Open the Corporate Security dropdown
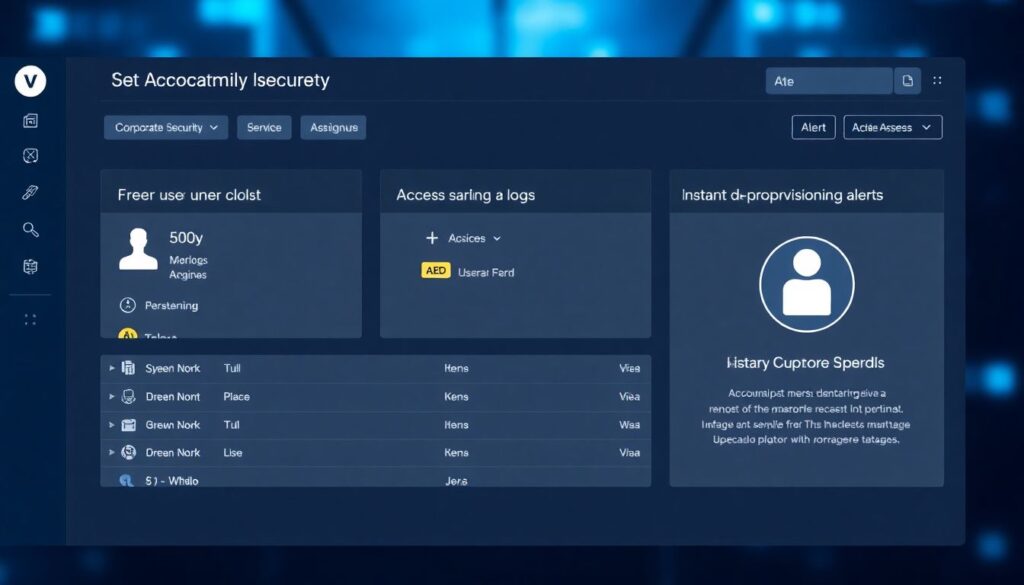Screen dimensions: 1024x585 (166, 127)
